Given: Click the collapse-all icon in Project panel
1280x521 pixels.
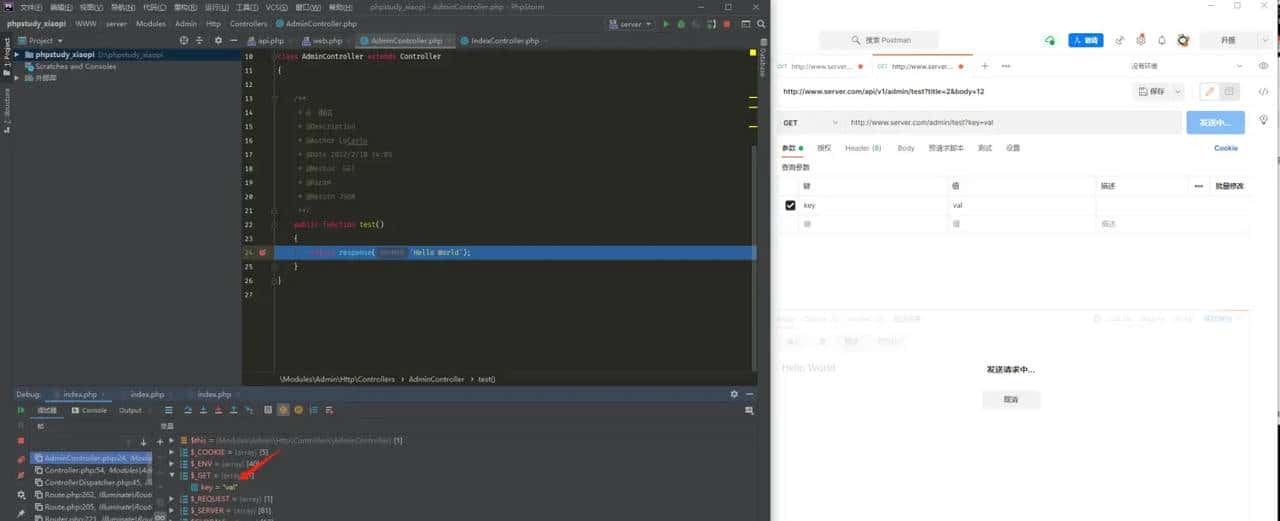Looking at the screenshot, I should coord(201,40).
